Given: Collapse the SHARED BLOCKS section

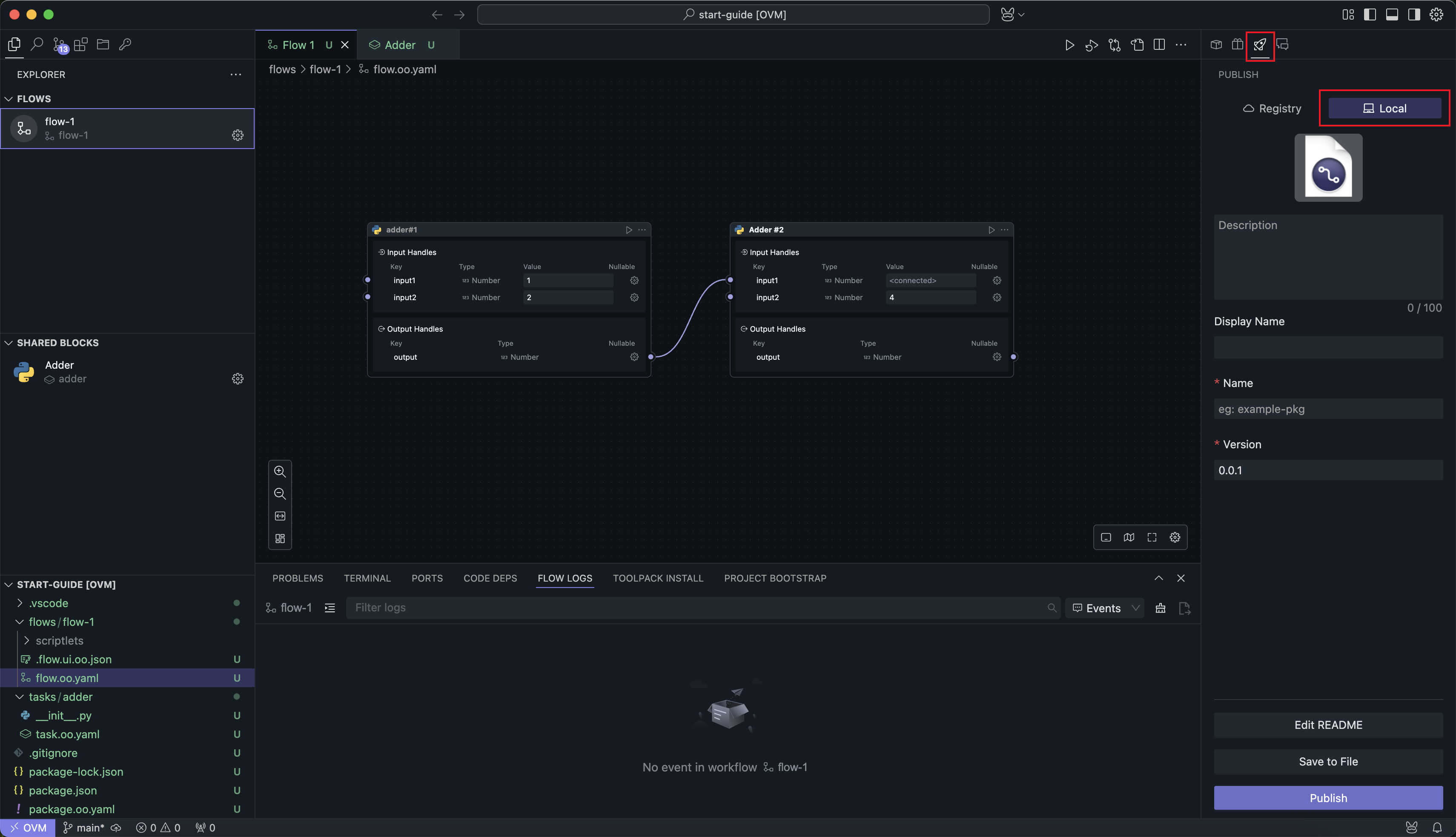Looking at the screenshot, I should [x=9, y=343].
